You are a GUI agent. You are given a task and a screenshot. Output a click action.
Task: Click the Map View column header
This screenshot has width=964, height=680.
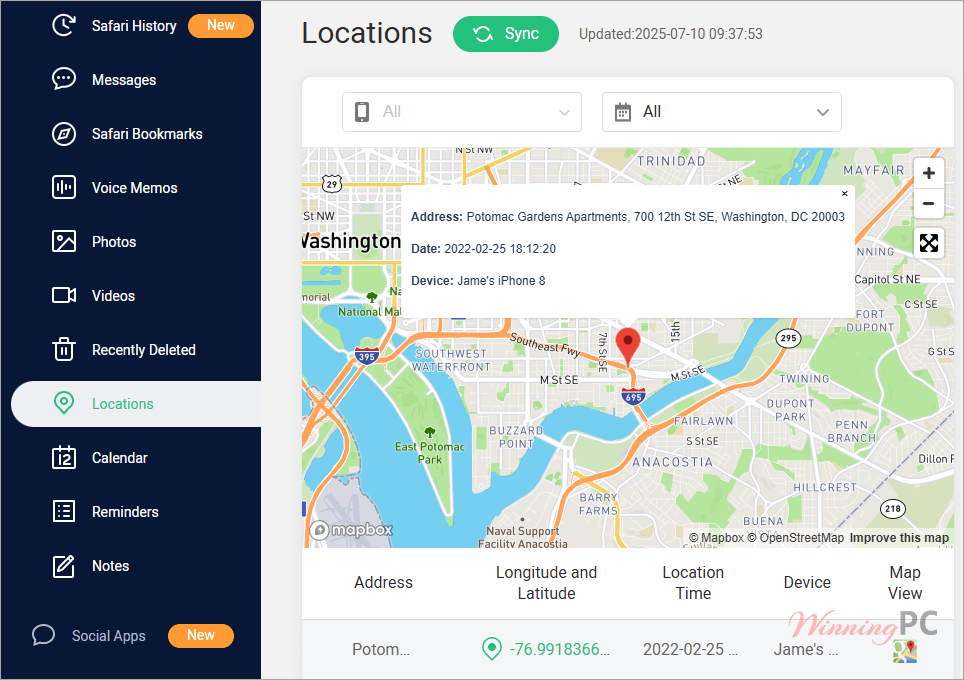point(905,583)
